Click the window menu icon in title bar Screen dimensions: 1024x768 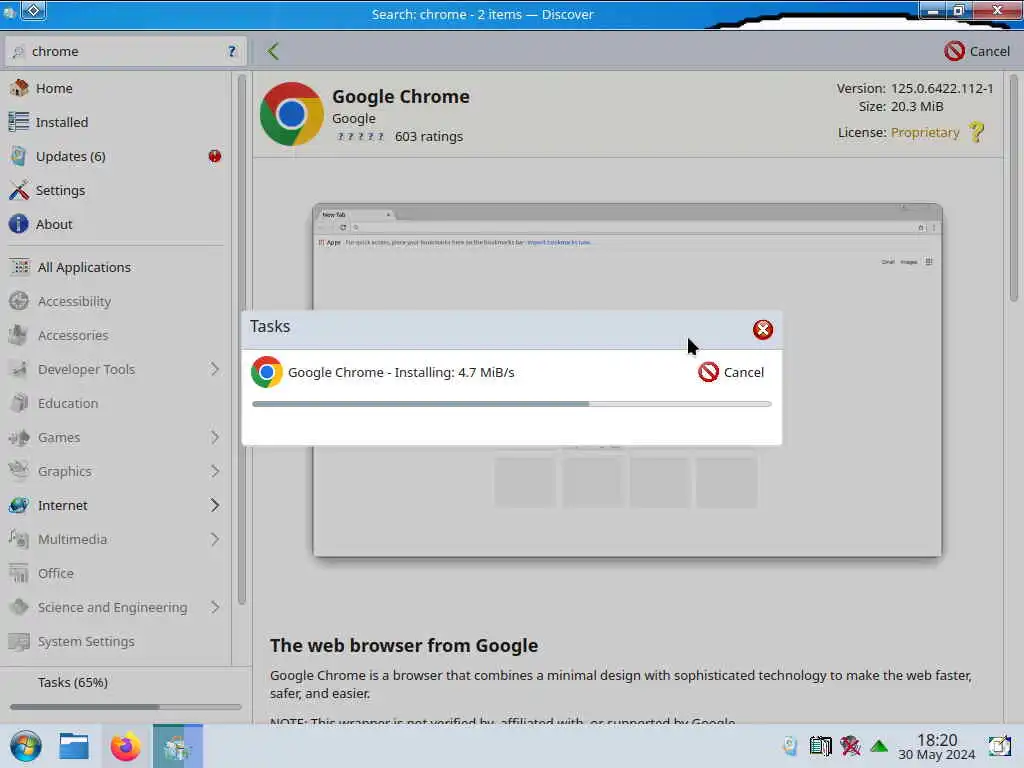point(10,12)
